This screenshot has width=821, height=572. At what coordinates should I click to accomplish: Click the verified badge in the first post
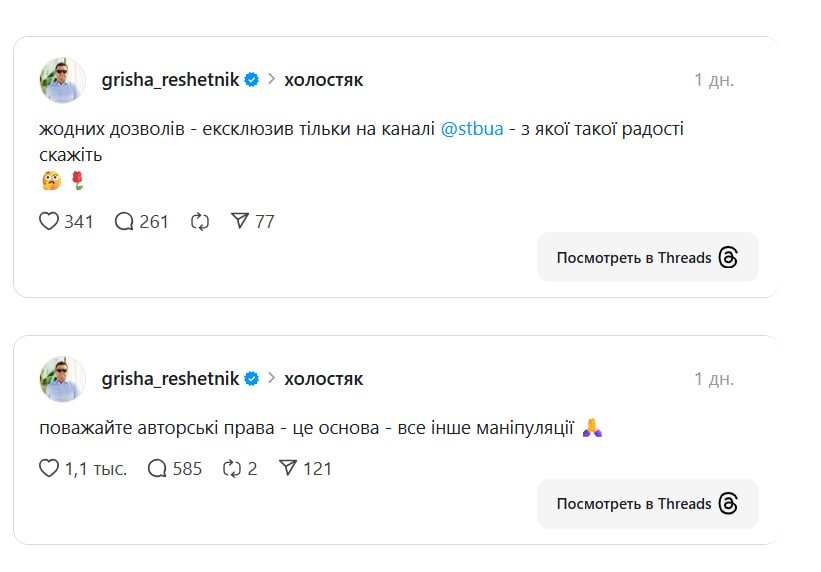(x=252, y=80)
